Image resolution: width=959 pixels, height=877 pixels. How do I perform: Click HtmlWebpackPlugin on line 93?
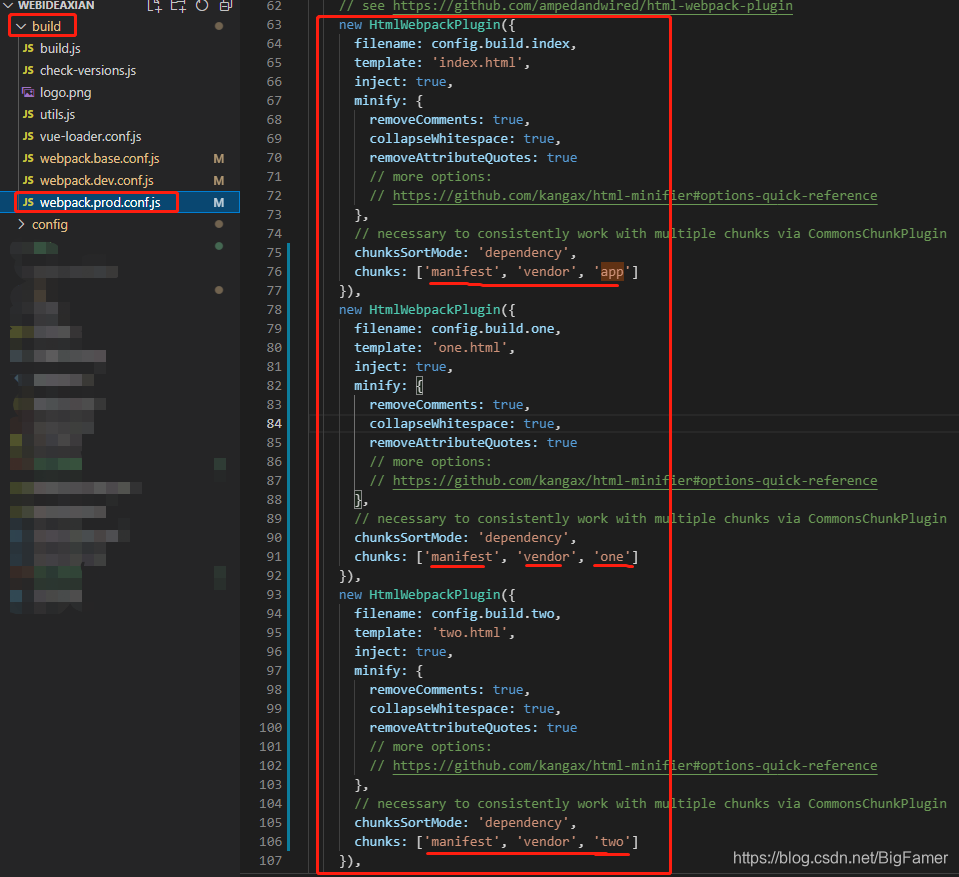click(x=435, y=595)
